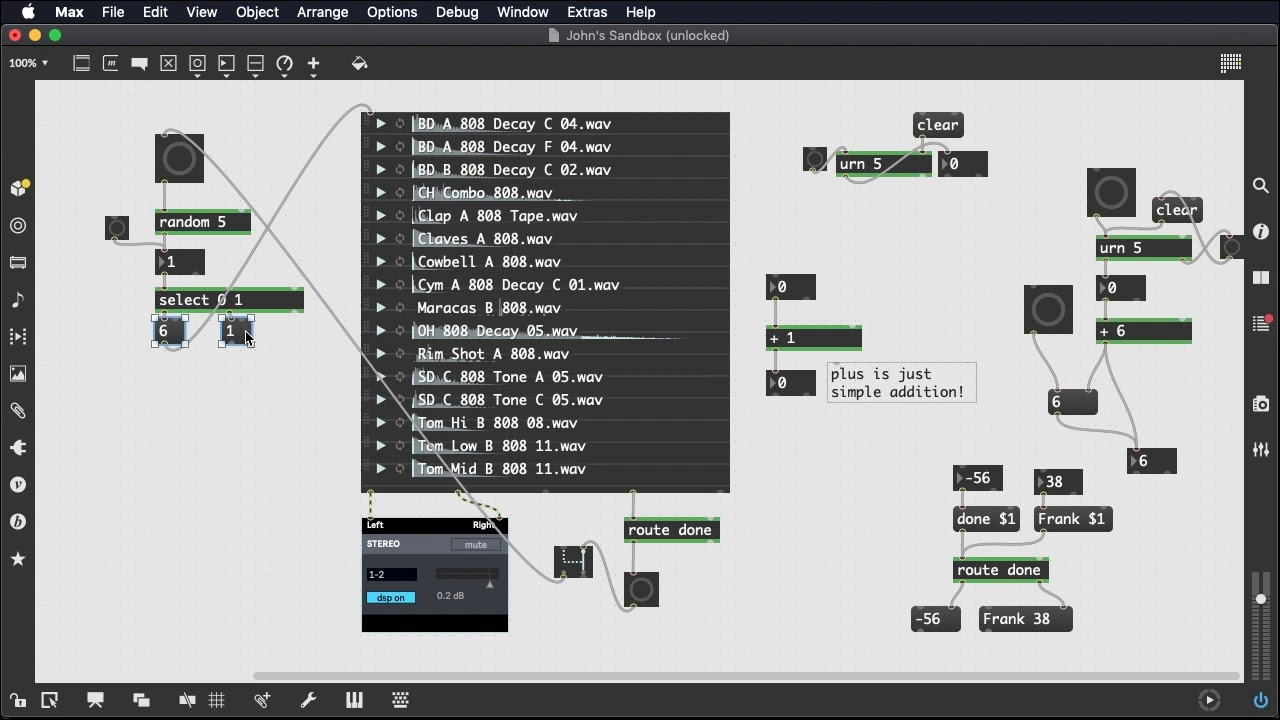Click the horizontal scrollbar at the bottom

tap(746, 676)
